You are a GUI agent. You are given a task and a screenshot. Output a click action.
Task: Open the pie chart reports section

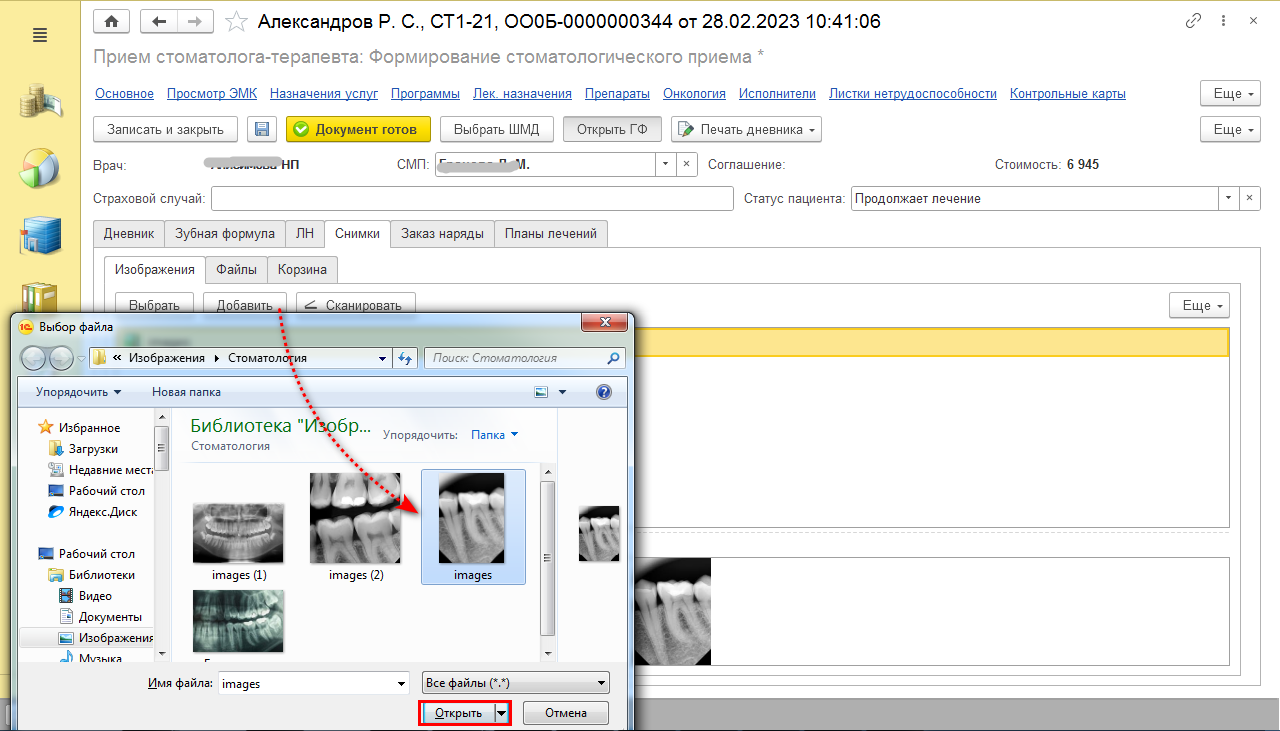click(x=40, y=167)
